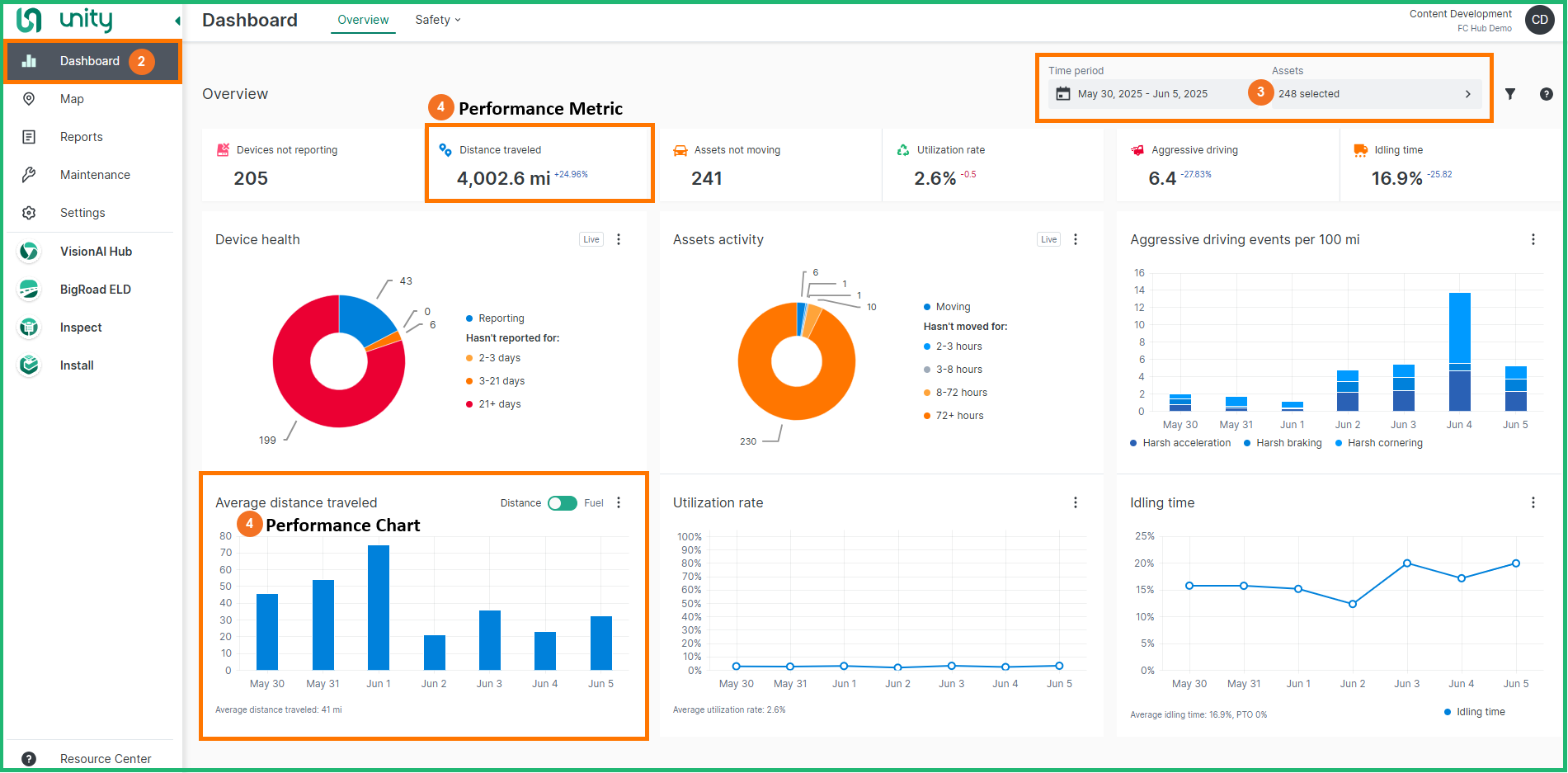Open the Inspect app in sidebar
This screenshot has height=773, width=1568.
coord(81,328)
